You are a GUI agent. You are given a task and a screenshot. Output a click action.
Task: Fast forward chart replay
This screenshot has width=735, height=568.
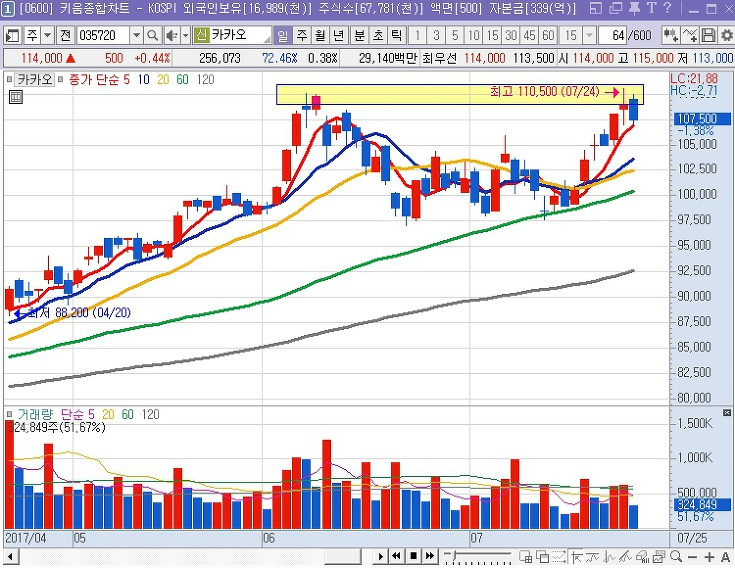429,557
